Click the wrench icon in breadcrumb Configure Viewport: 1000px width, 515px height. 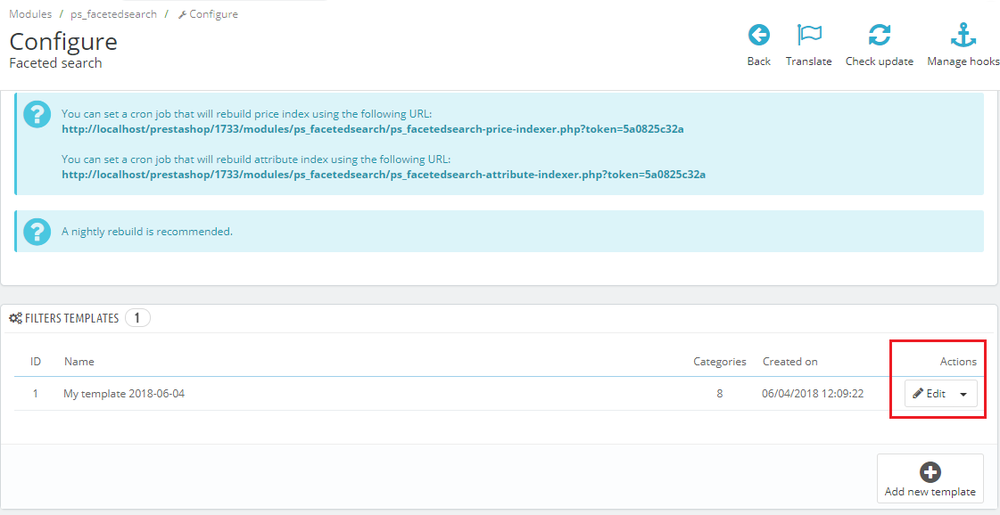coord(182,15)
